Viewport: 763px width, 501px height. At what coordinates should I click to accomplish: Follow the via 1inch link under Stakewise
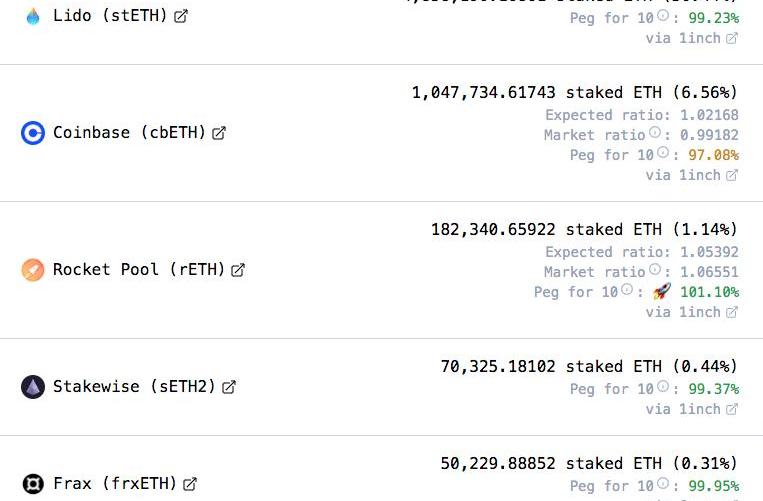tap(691, 409)
